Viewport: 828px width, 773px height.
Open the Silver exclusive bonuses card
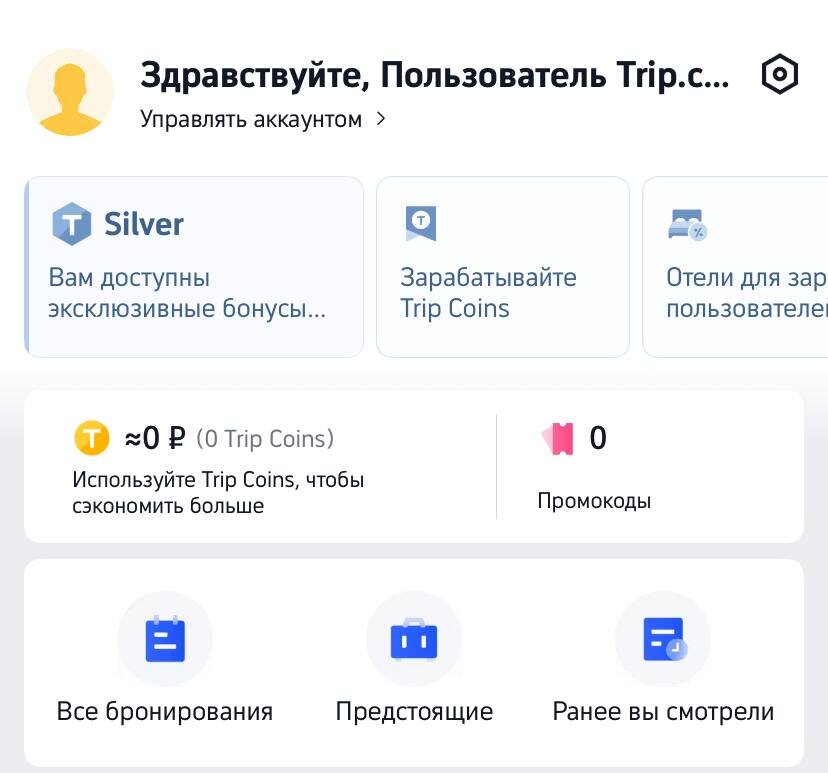(x=193, y=266)
